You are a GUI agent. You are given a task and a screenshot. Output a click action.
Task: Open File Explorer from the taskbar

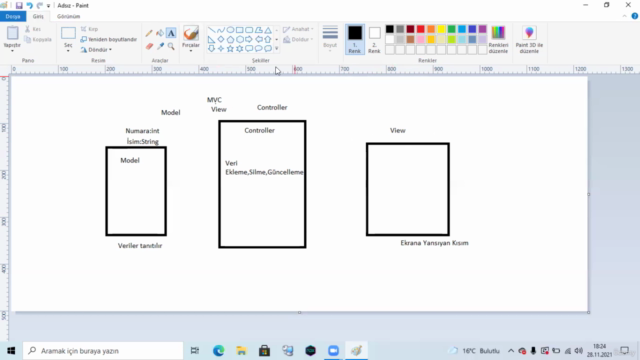tap(241, 351)
